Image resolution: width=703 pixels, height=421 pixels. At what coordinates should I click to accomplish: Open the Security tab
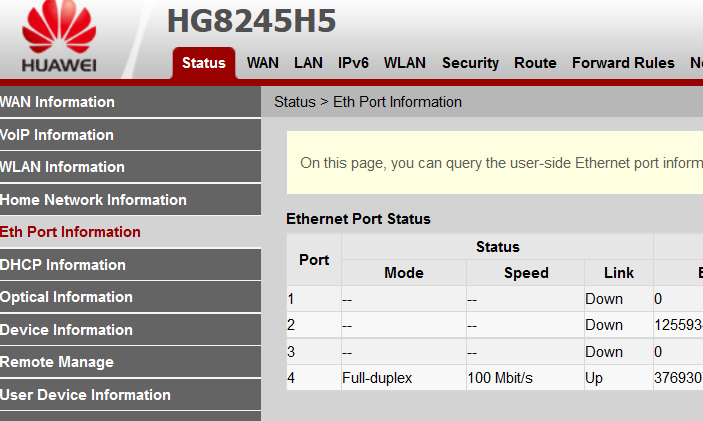coord(470,63)
